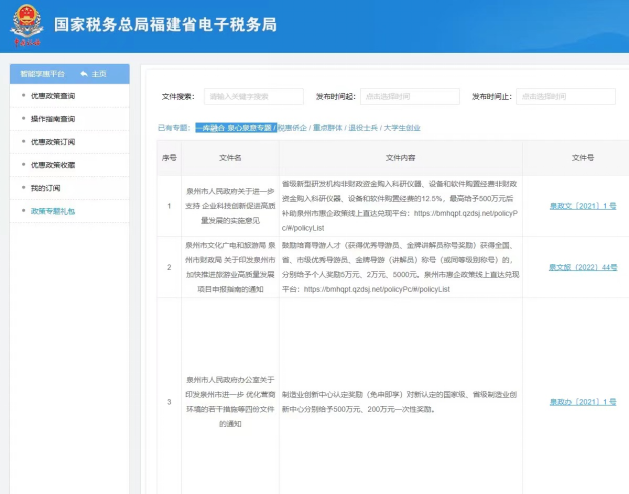
Task: Select 优惠政策订阅 menu item
Action: (53, 142)
